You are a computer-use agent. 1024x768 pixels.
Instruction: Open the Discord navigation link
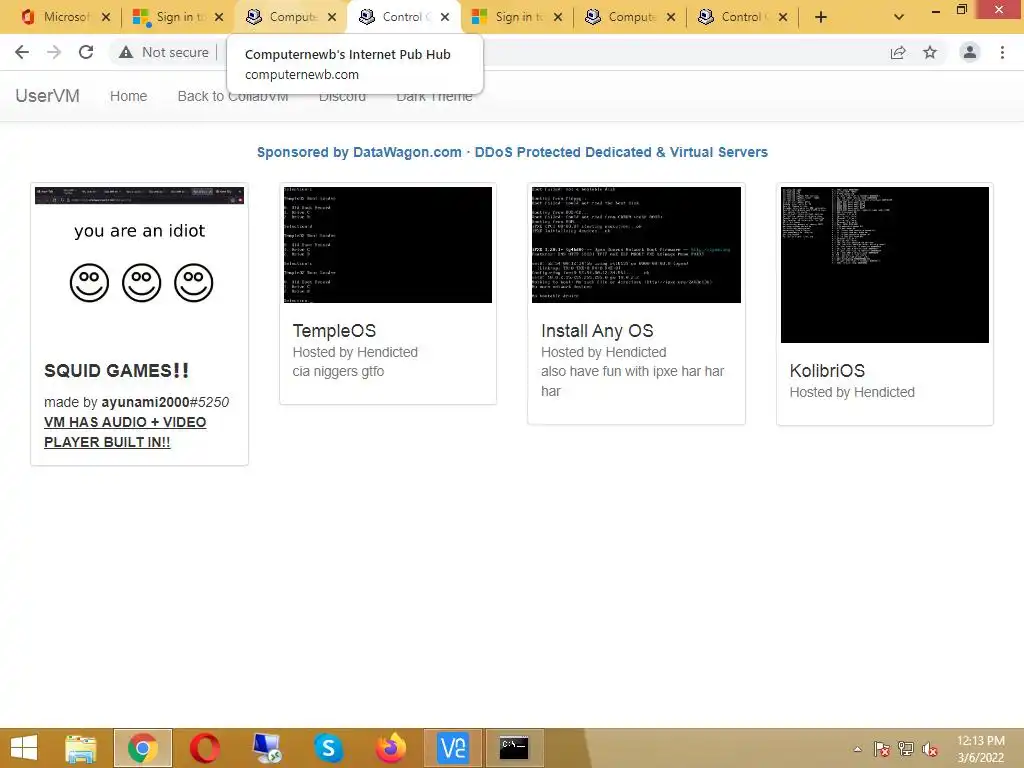(x=342, y=97)
